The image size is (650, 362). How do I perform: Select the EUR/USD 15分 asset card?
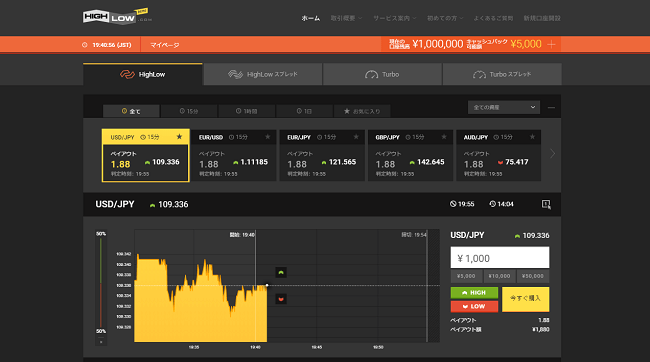[x=234, y=155]
